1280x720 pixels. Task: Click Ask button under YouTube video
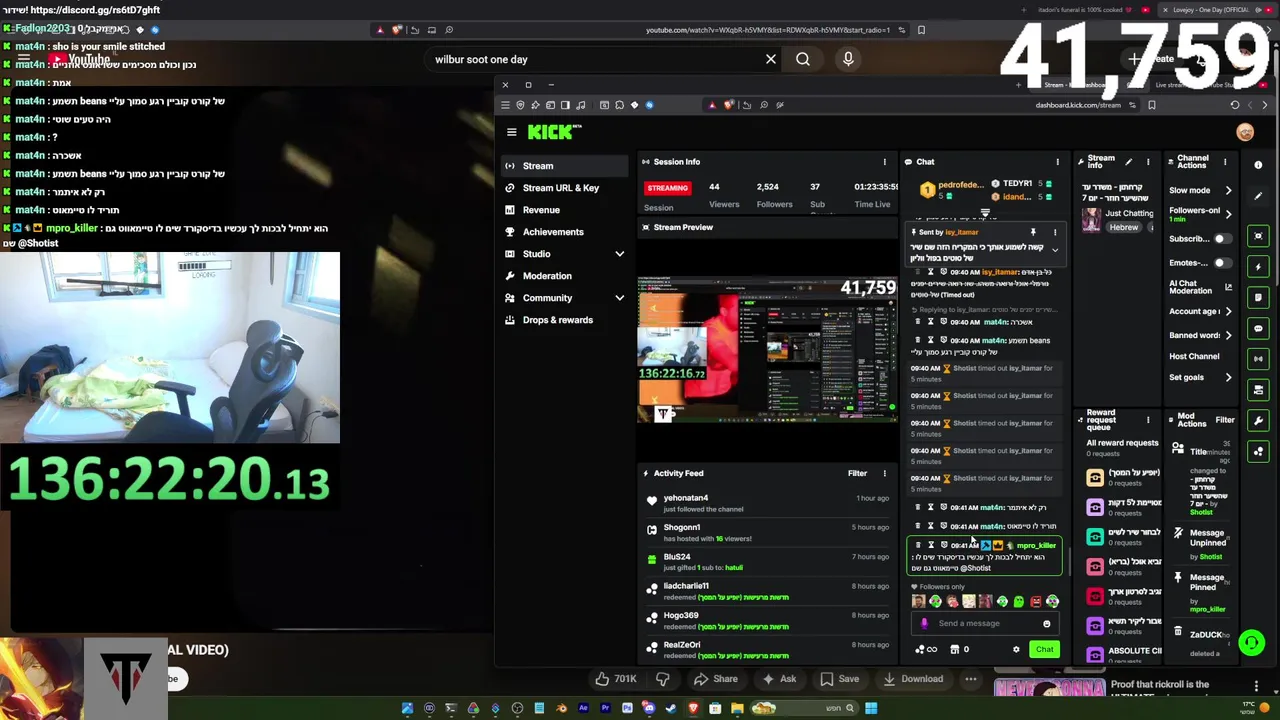(778, 679)
